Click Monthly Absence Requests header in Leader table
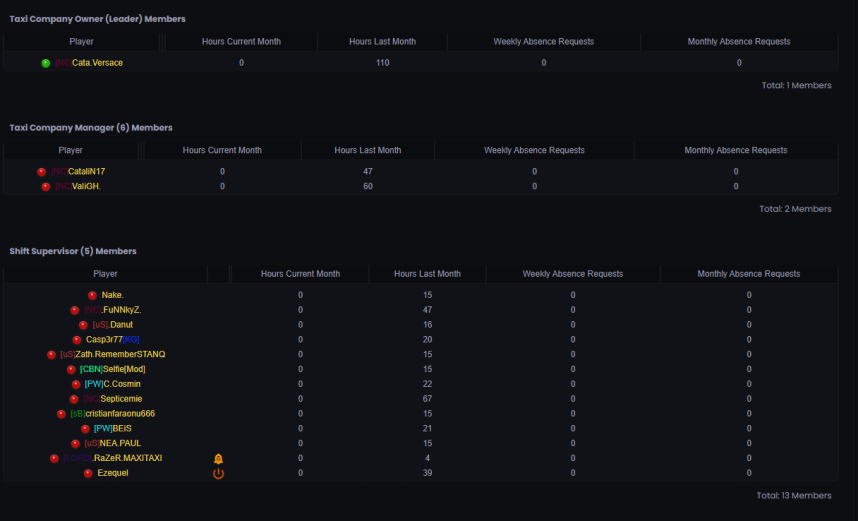Image resolution: width=858 pixels, height=521 pixels. pos(739,42)
